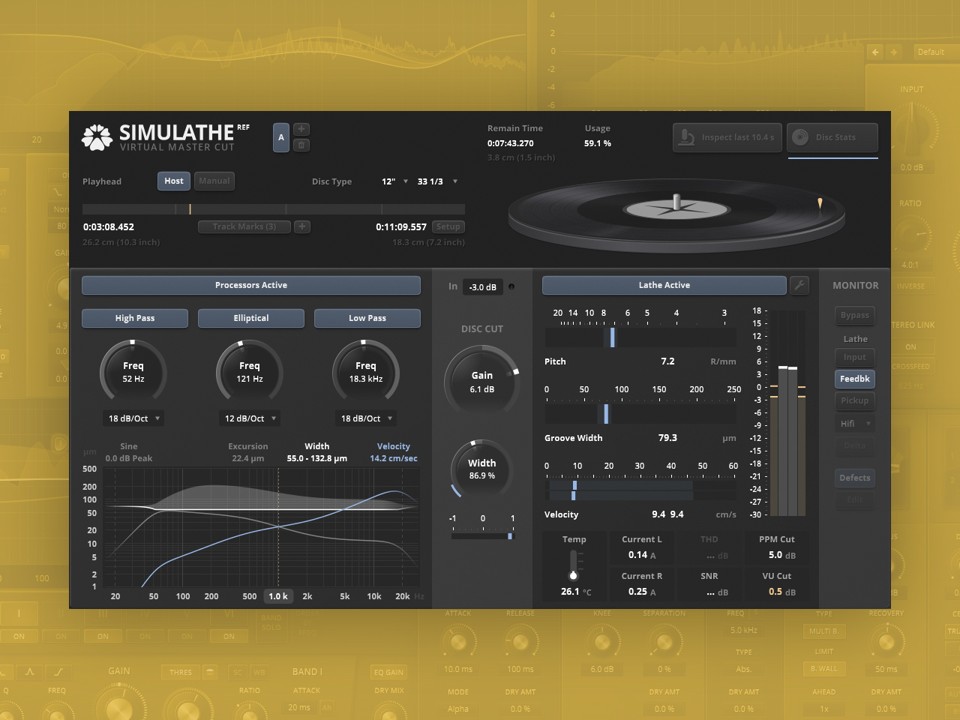The width and height of the screenshot is (960, 720).
Task: Select Excursion curve display
Action: [248, 452]
